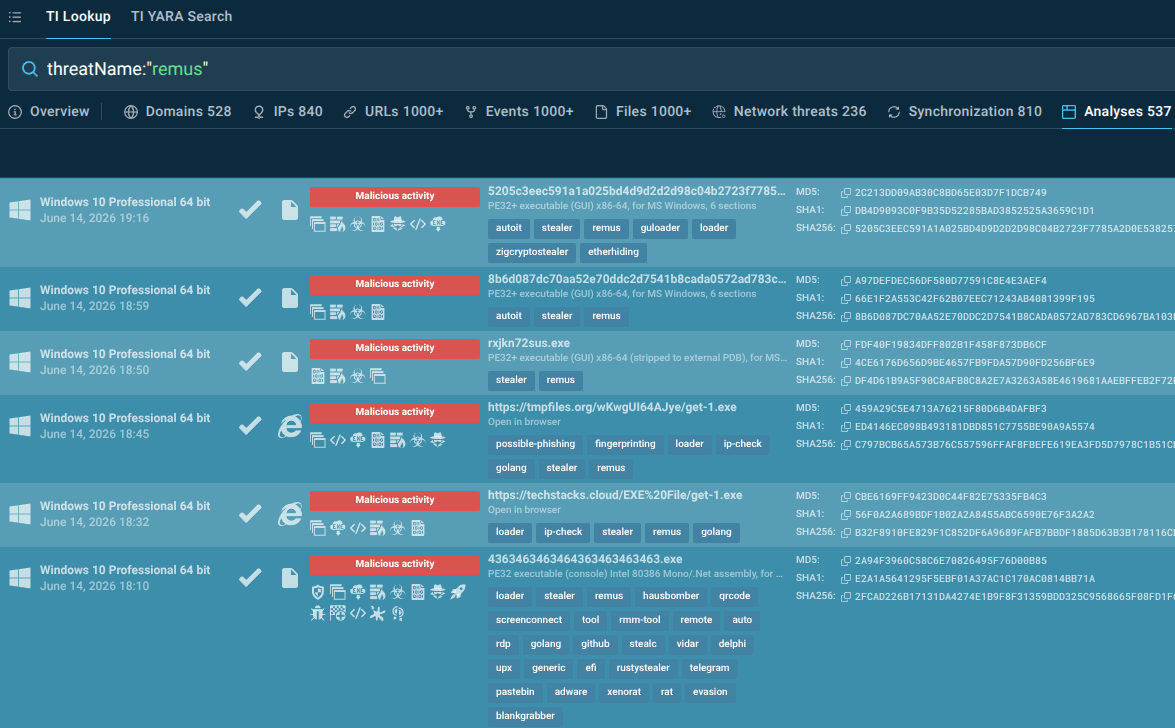Viewport: 1175px width, 728px height.
Task: Click the fingerprinting tag
Action: [625, 444]
